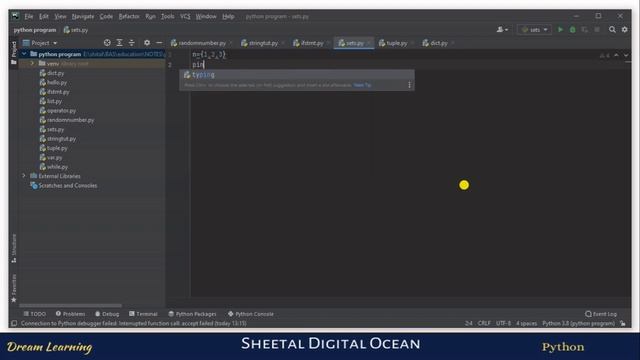Open Project panel options gear
The width and height of the screenshot is (640, 360).
click(147, 42)
